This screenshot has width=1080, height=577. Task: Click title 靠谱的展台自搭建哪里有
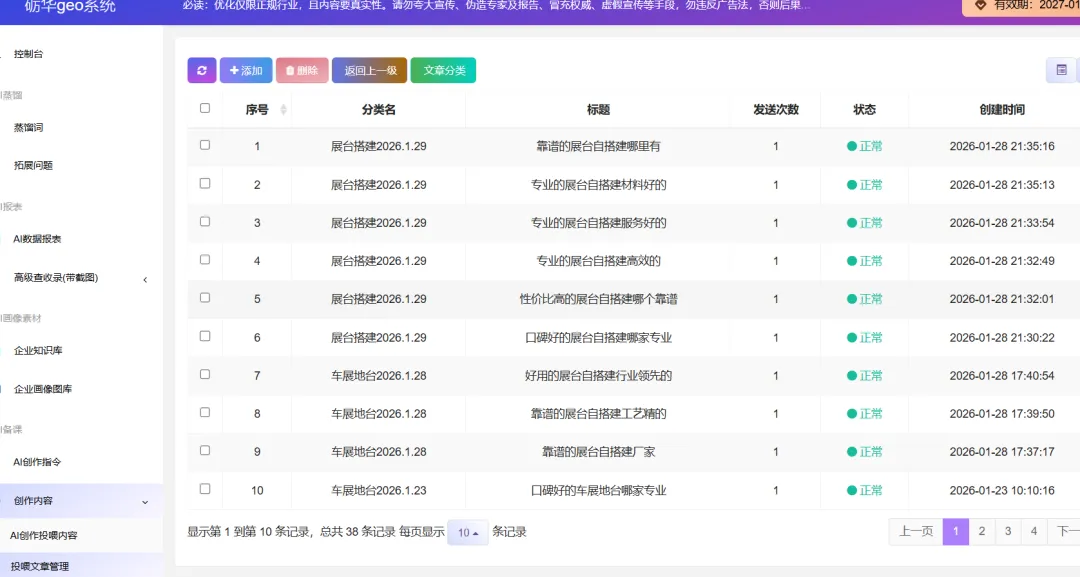pyautogui.click(x=598, y=146)
